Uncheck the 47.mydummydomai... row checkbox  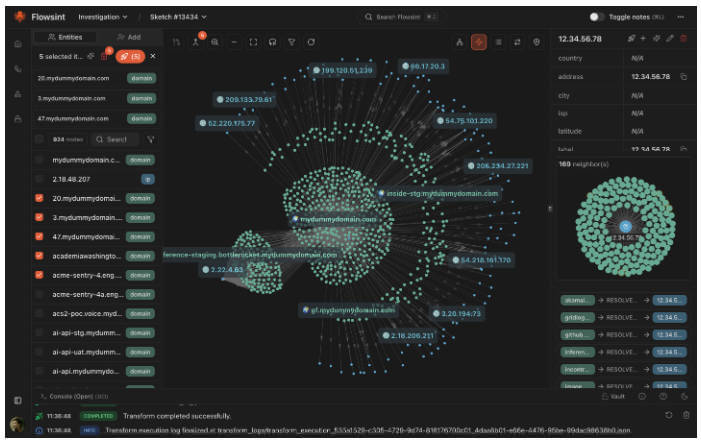pyautogui.click(x=39, y=236)
